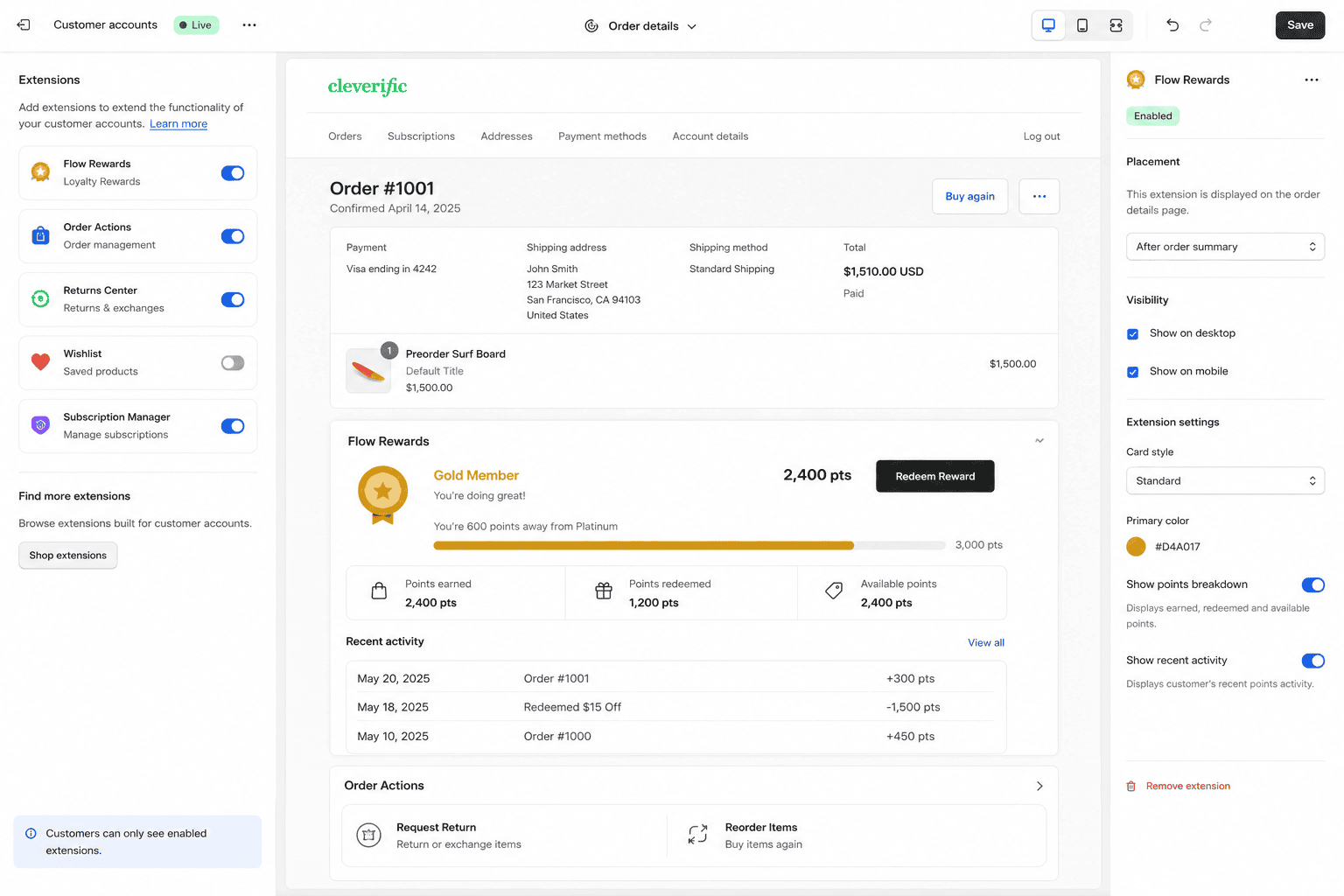1344x896 pixels.
Task: Click the Flow Rewards icon in settings panel header
Action: click(x=1136, y=80)
